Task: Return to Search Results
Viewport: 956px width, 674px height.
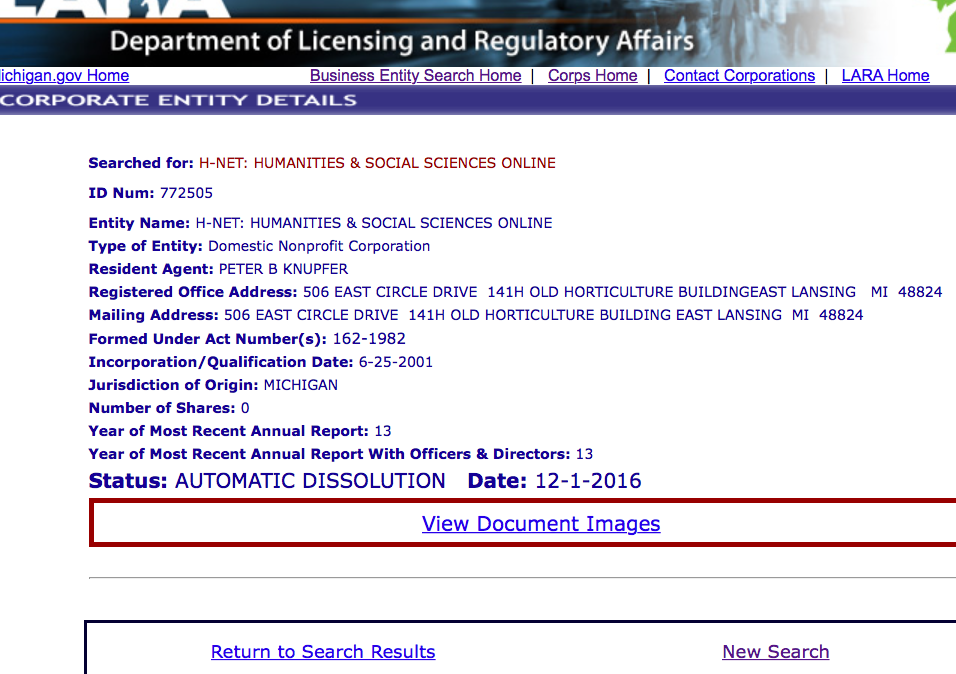Action: pyautogui.click(x=323, y=652)
